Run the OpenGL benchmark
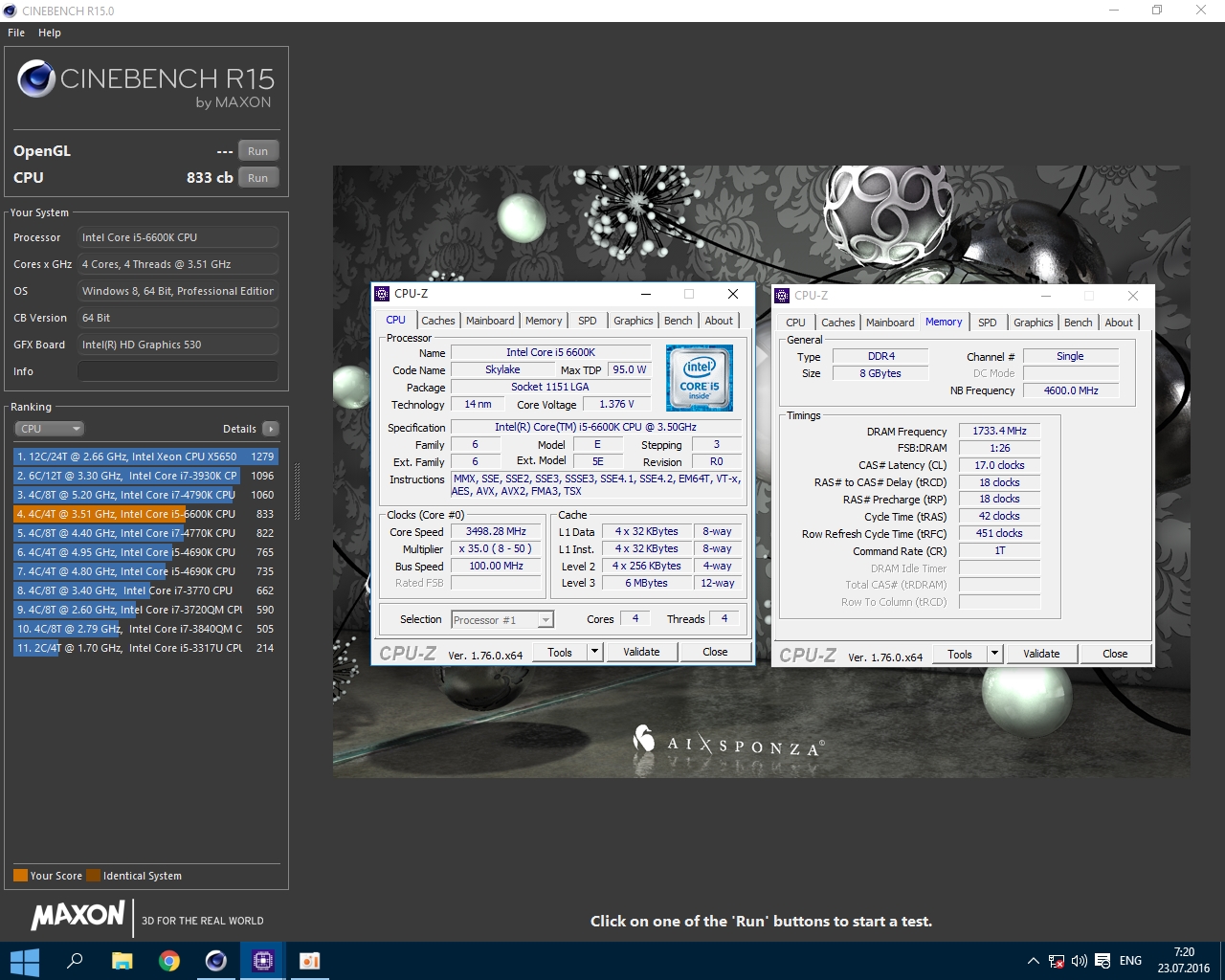Screen dimensions: 1225x980 (258, 151)
